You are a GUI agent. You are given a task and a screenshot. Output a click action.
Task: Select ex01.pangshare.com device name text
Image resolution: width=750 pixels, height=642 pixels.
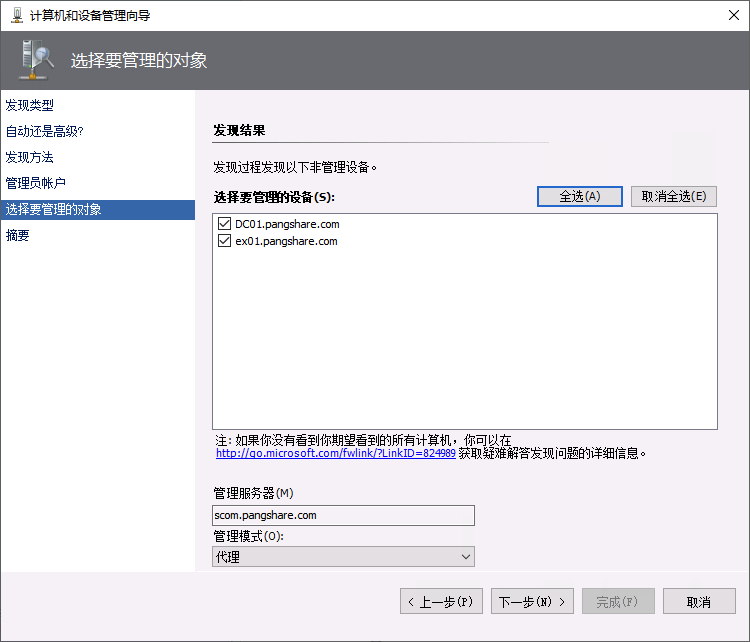point(287,241)
